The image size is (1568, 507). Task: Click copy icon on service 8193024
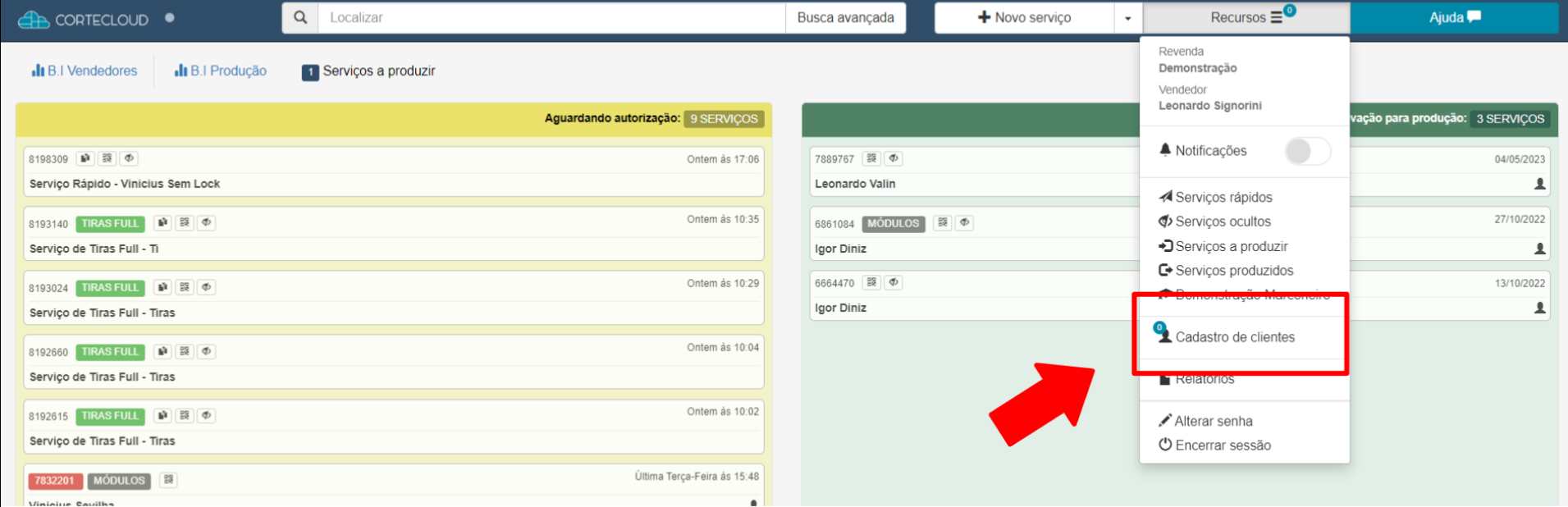coord(162,287)
